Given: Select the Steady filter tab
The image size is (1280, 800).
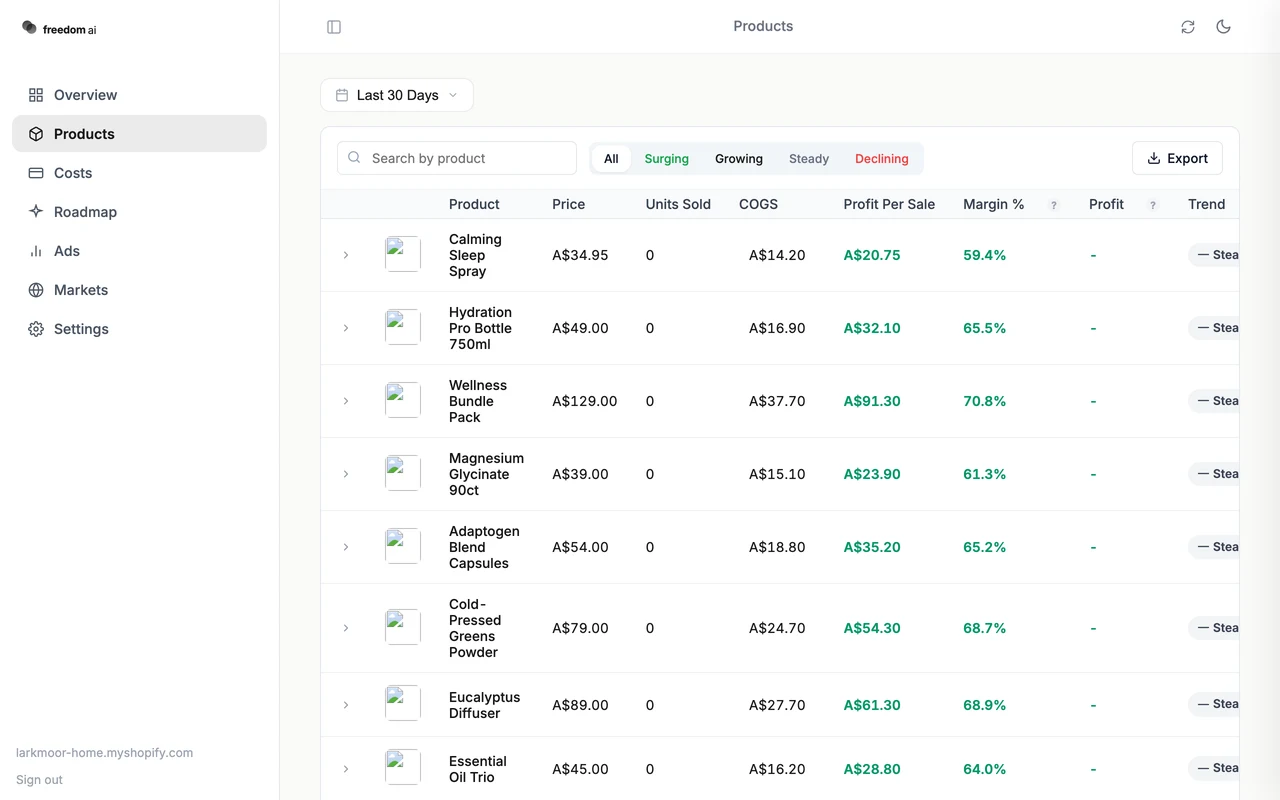Looking at the screenshot, I should point(809,158).
